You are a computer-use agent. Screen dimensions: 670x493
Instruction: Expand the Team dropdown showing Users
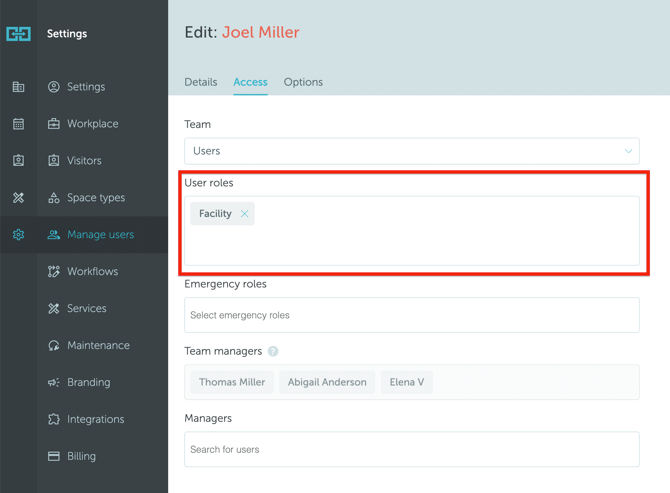(x=411, y=151)
